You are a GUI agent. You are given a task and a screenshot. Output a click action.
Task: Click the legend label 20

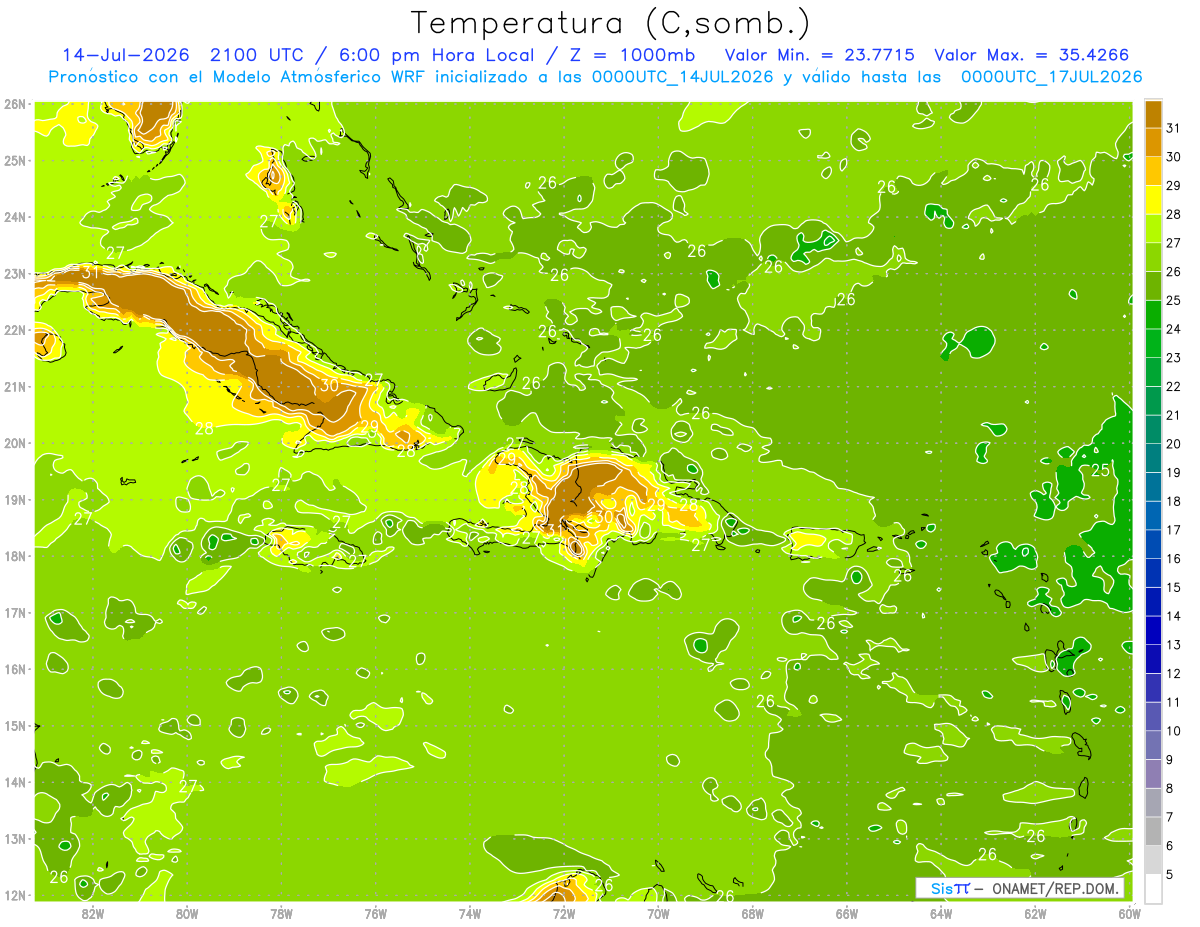[x=1173, y=444]
